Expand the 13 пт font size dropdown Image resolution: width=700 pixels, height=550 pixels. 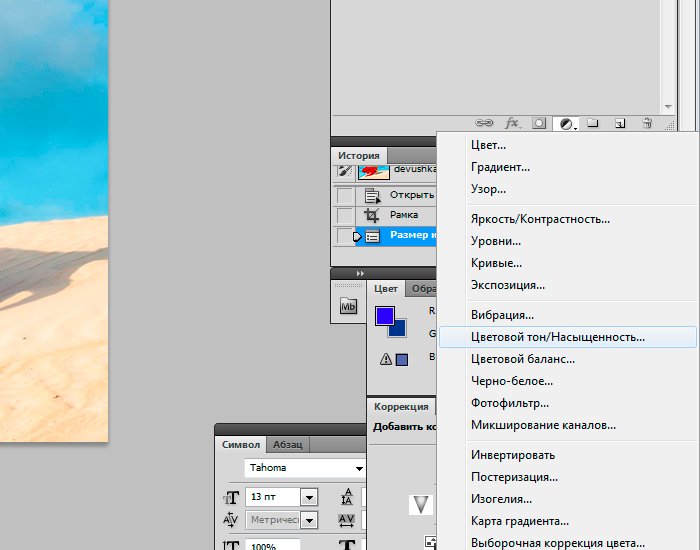pos(308,497)
